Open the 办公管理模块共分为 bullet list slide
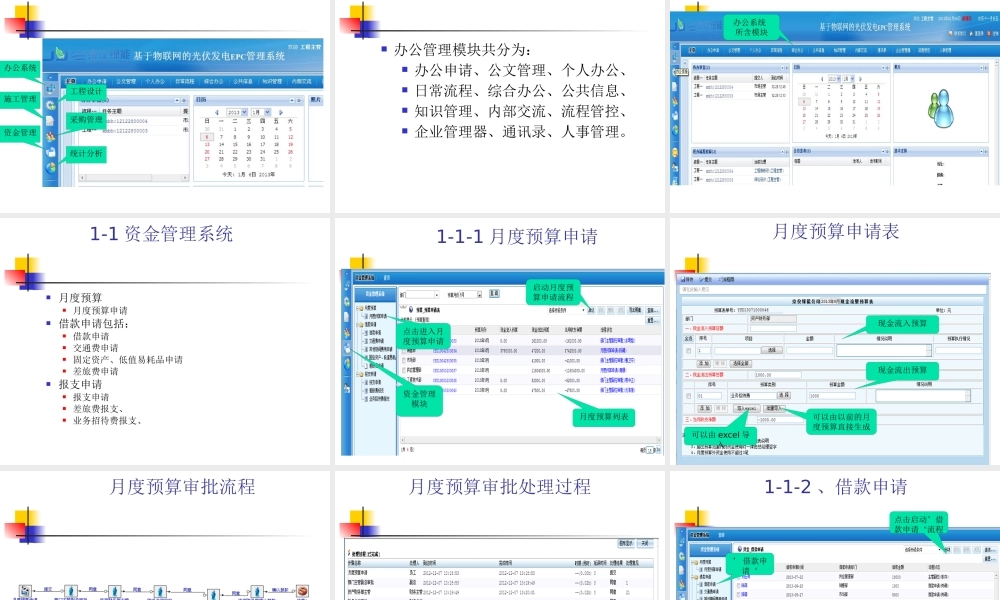The image size is (1000, 600). click(499, 105)
